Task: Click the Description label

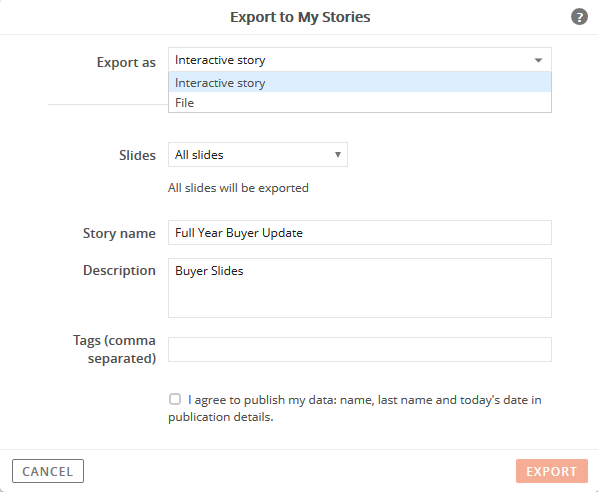Action: (119, 270)
